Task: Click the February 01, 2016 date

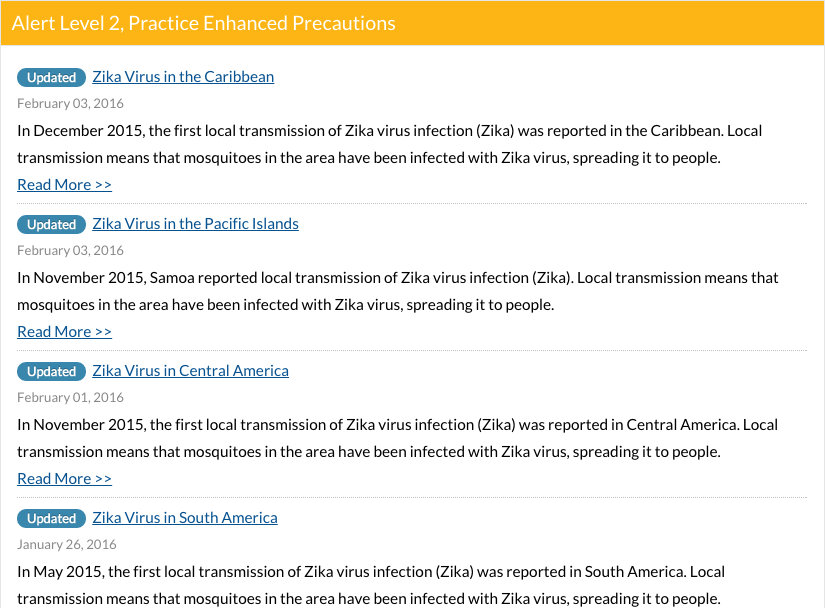Action: coord(71,397)
